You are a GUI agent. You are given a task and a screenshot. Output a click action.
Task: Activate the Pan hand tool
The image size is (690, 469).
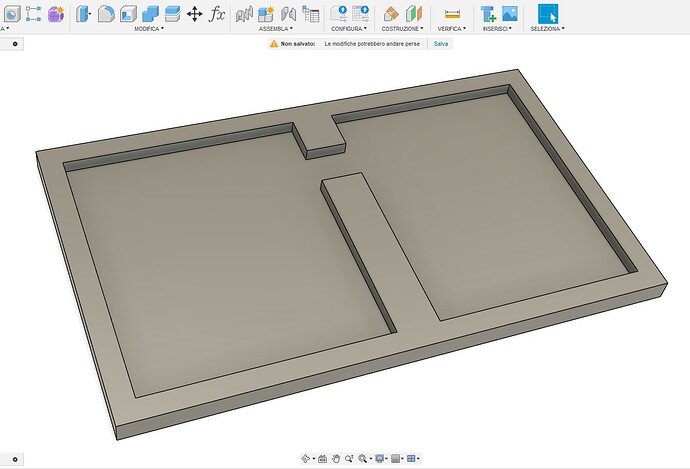(x=336, y=458)
